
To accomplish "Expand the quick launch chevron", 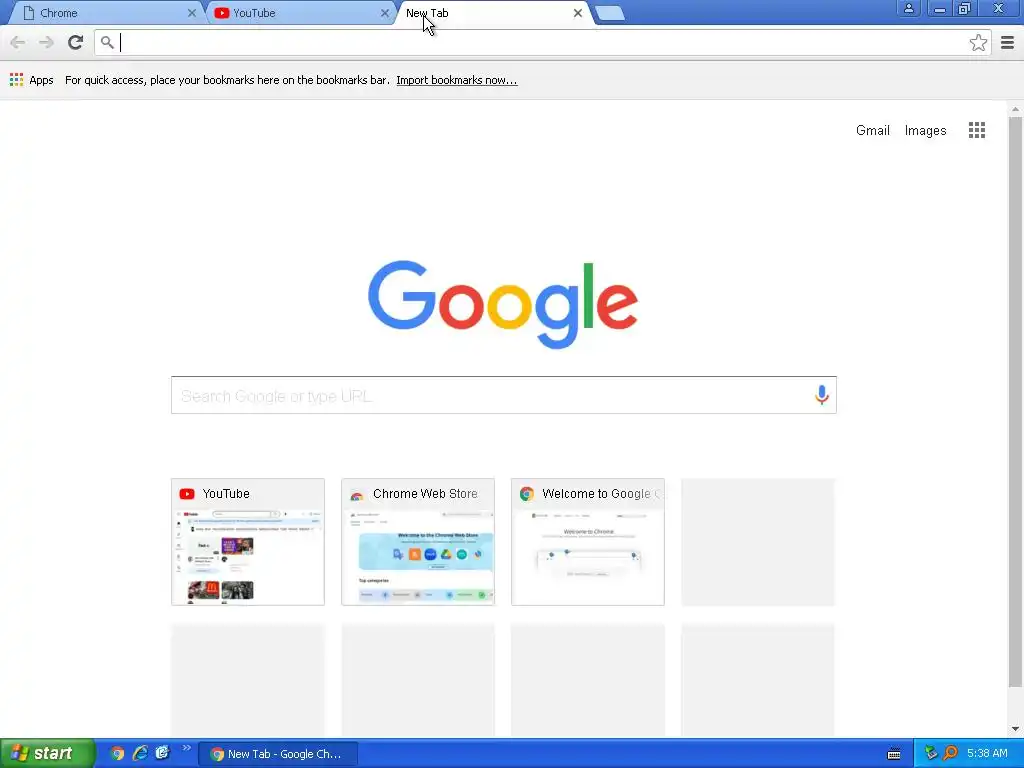I will point(187,748).
